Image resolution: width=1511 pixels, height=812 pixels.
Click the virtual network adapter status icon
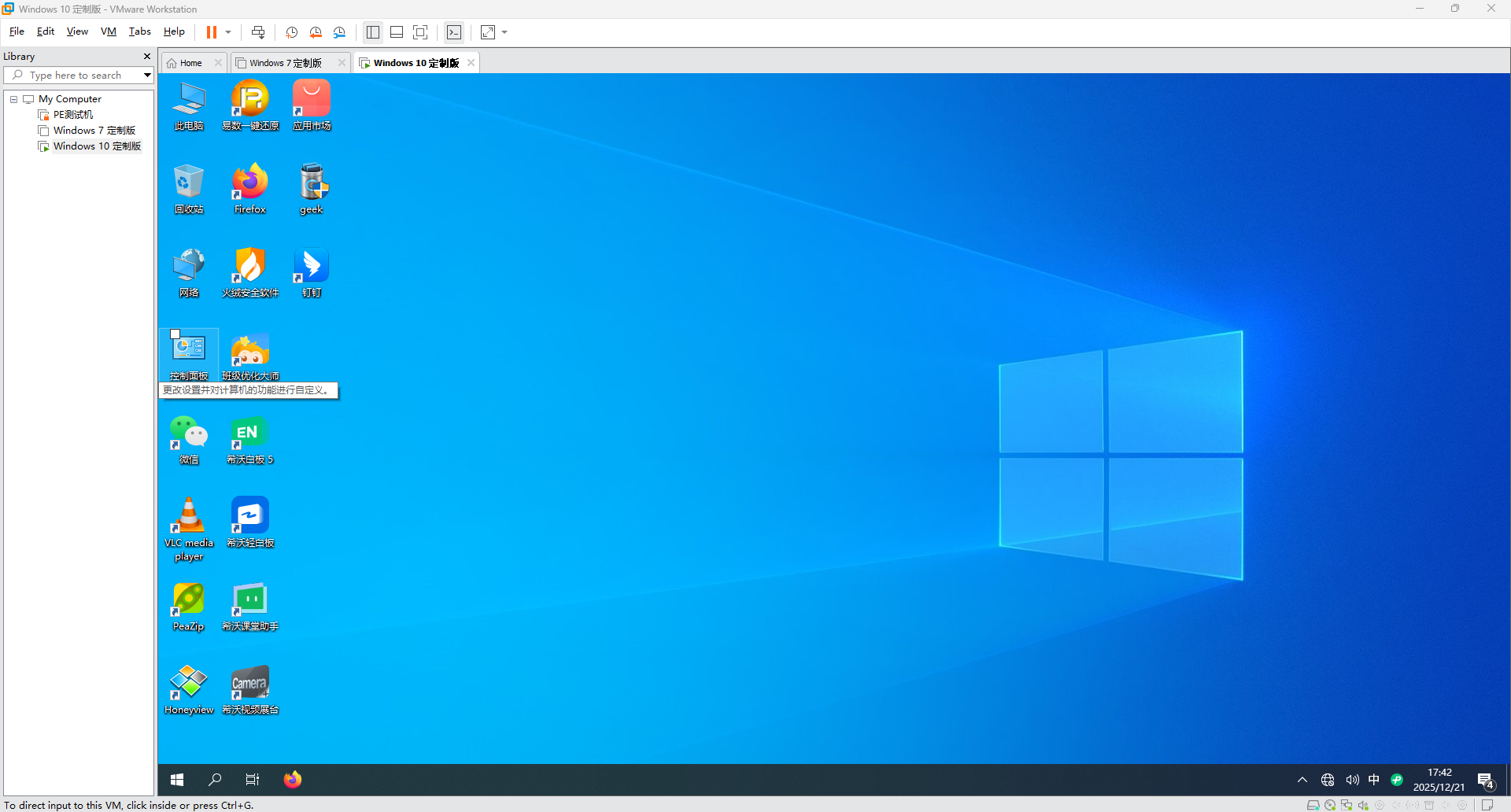(1347, 805)
